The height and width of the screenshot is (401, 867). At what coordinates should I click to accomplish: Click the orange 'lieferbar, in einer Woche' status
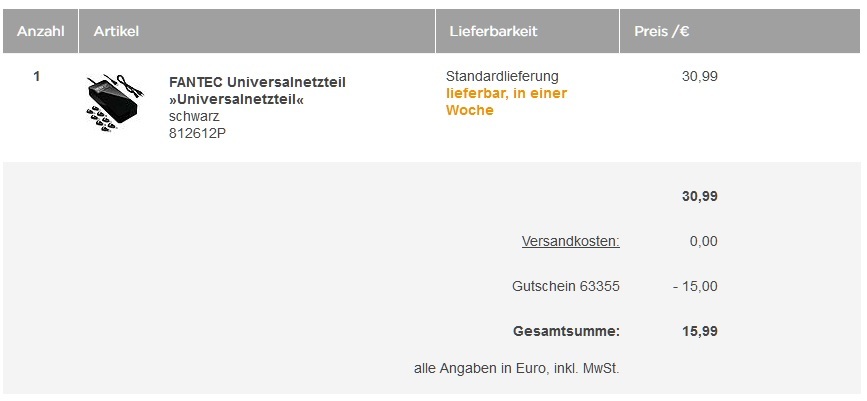click(x=505, y=102)
